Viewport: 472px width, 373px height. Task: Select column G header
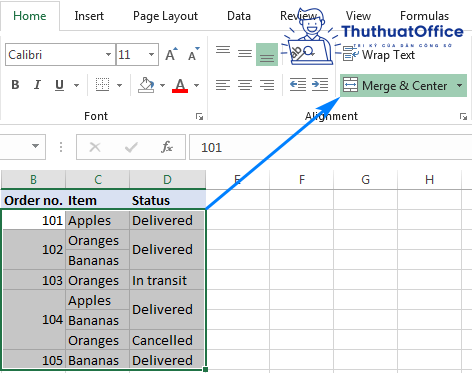pos(366,180)
